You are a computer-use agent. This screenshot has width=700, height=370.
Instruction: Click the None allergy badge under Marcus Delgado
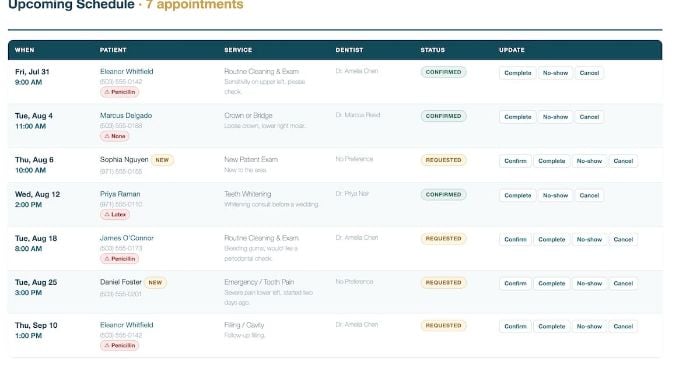pos(115,136)
